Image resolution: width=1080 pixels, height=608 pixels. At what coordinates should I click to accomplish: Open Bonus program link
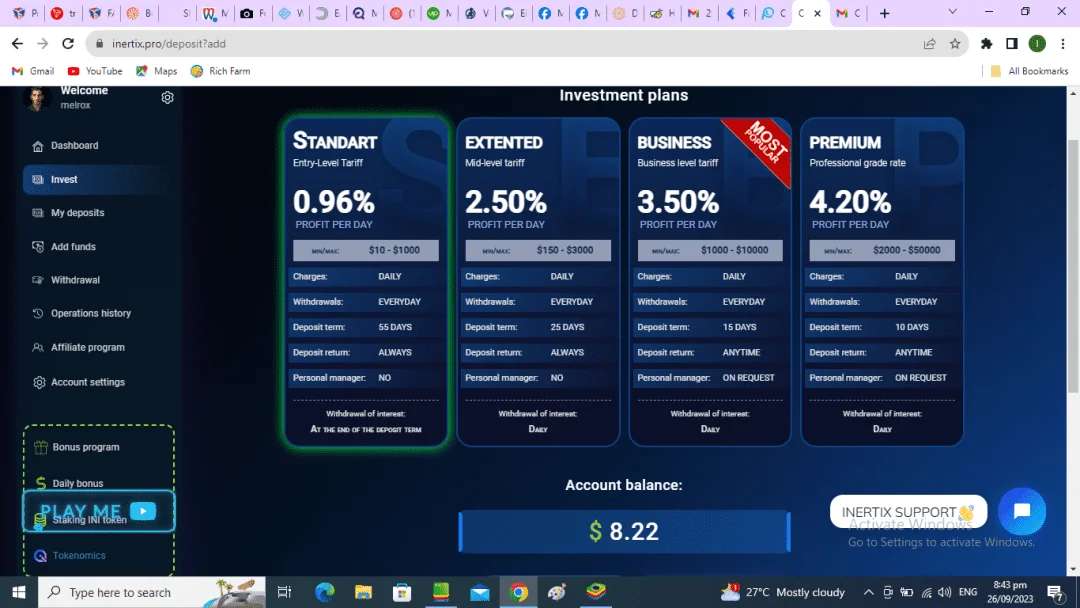85,447
